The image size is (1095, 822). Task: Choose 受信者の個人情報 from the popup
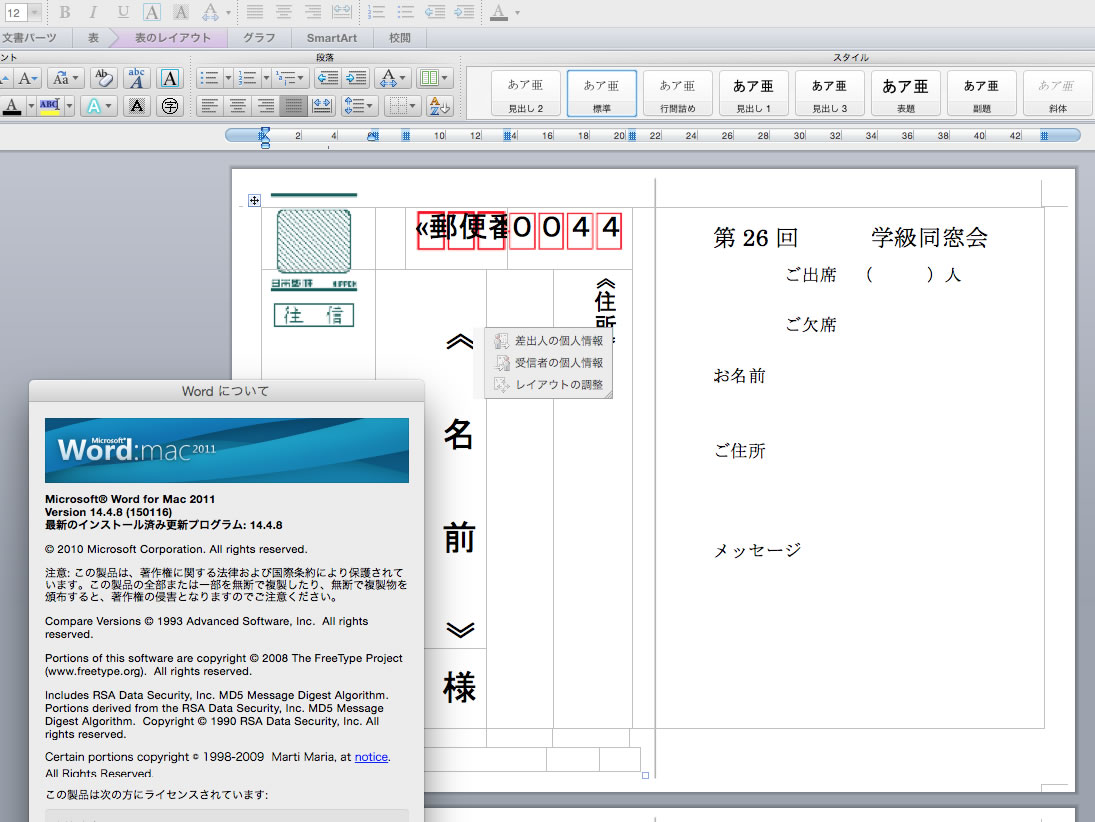549,363
